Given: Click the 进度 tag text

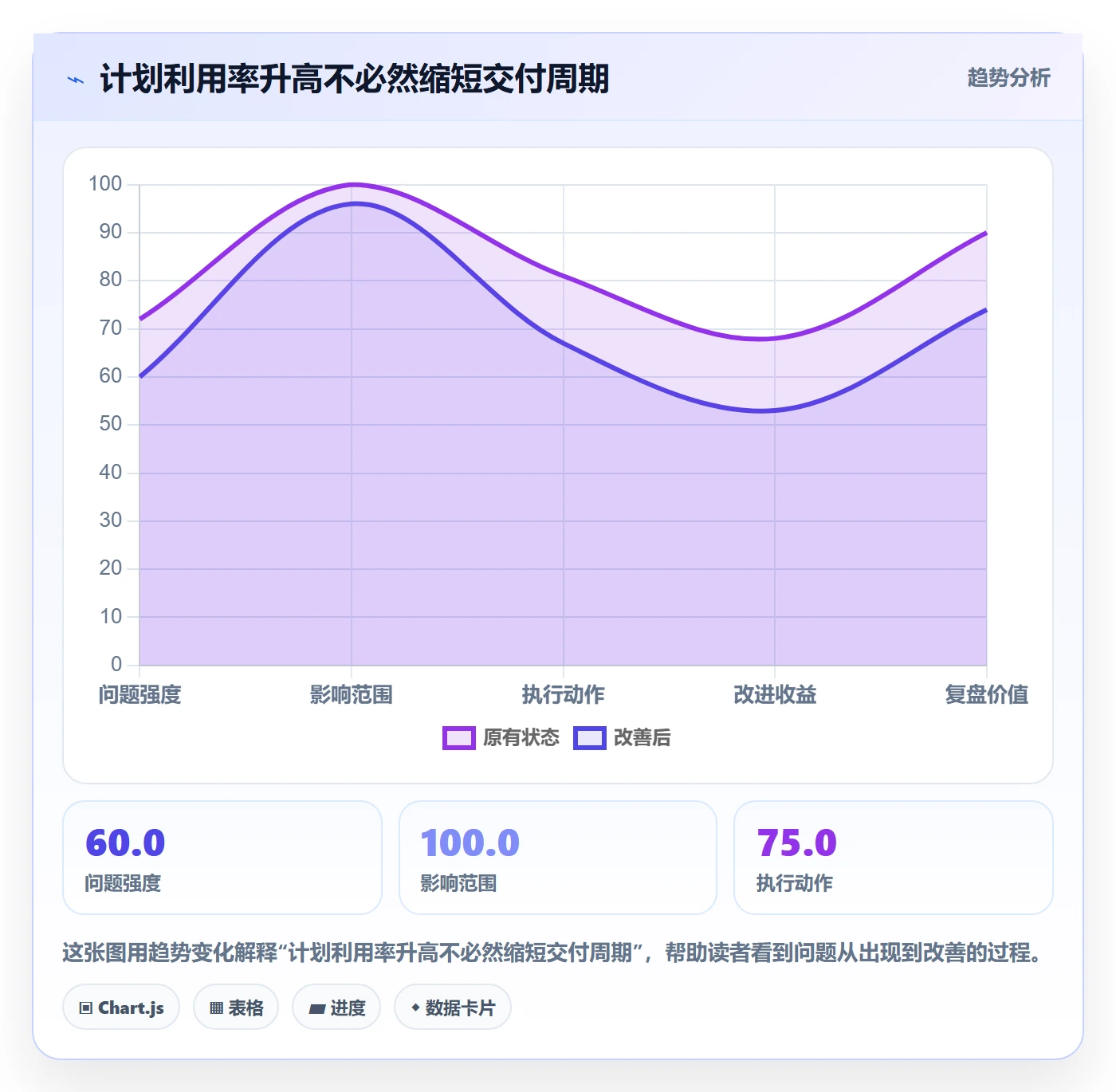Looking at the screenshot, I should pyautogui.click(x=348, y=1008).
